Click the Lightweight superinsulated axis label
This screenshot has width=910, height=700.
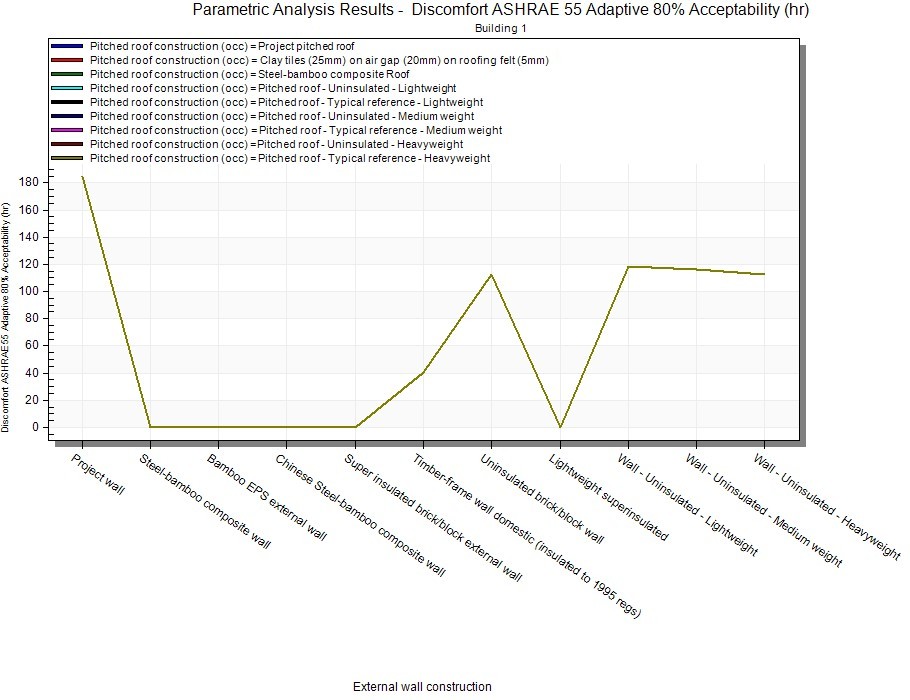[609, 497]
